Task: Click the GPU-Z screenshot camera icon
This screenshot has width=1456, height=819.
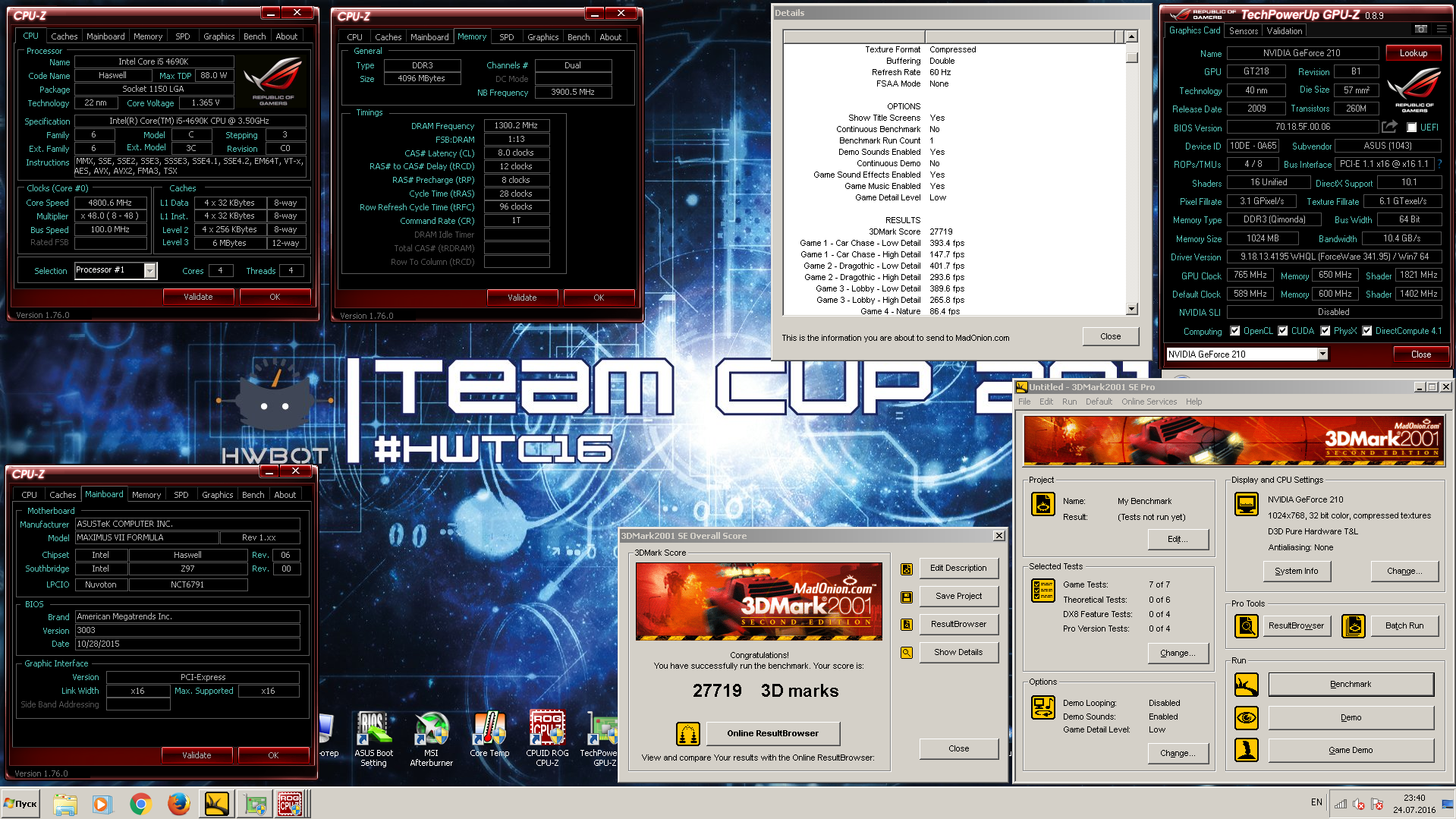Action: (1420, 29)
